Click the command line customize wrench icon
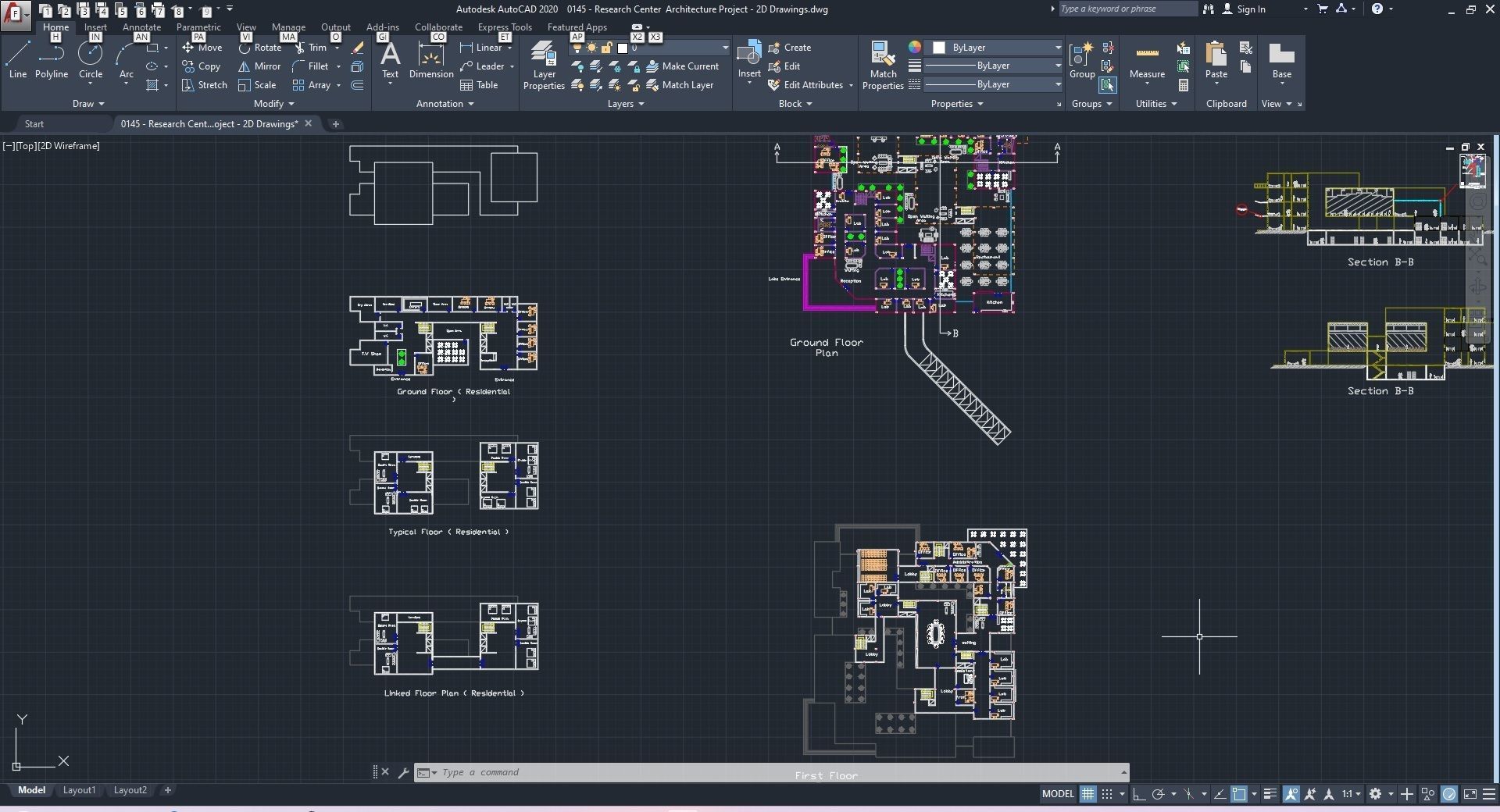 403,772
